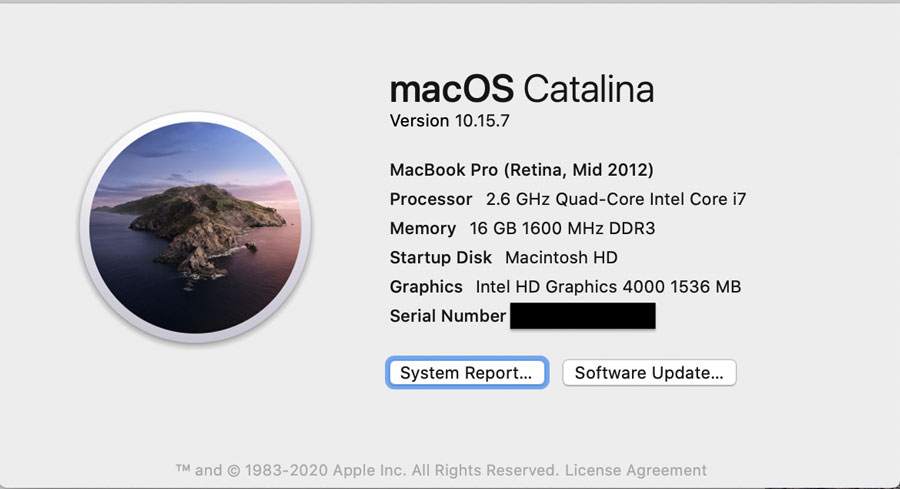This screenshot has width=900, height=489.
Task: Click the blacked-out serial number box
Action: coord(582,316)
